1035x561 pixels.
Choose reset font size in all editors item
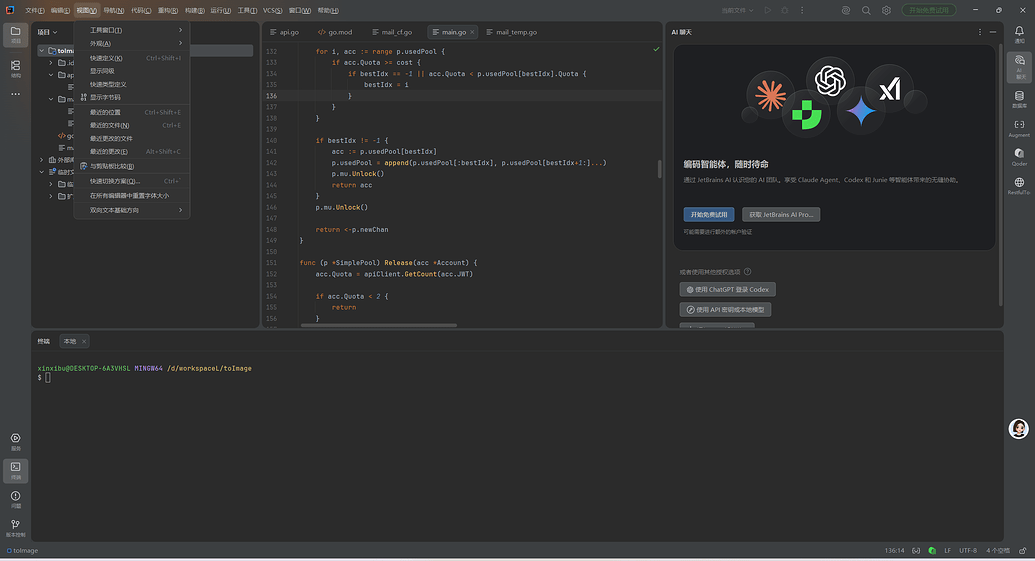(x=132, y=195)
